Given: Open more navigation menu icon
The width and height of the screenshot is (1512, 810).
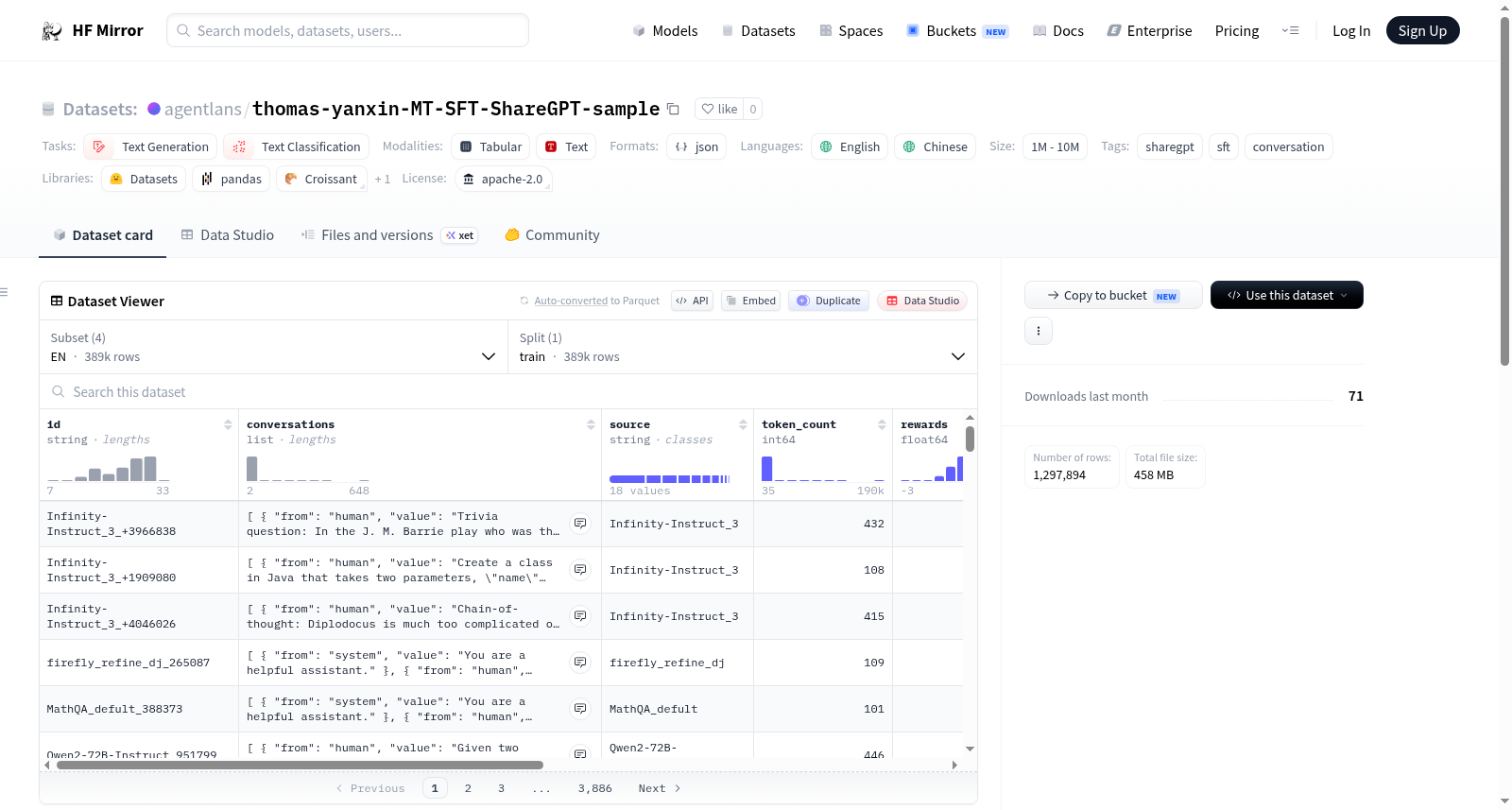Looking at the screenshot, I should coord(1290,30).
